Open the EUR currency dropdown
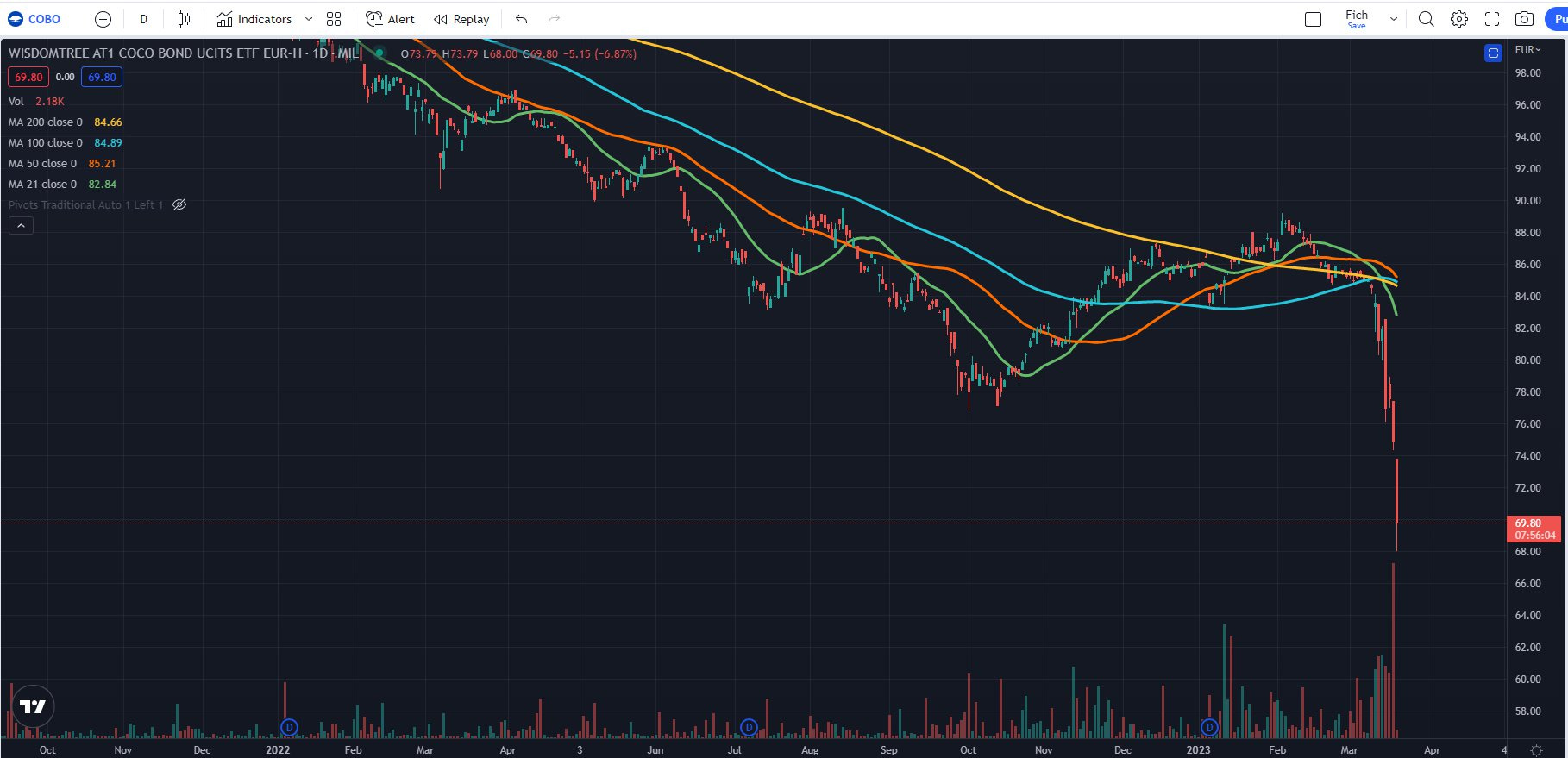This screenshot has height=758, width=1568. point(1527,50)
